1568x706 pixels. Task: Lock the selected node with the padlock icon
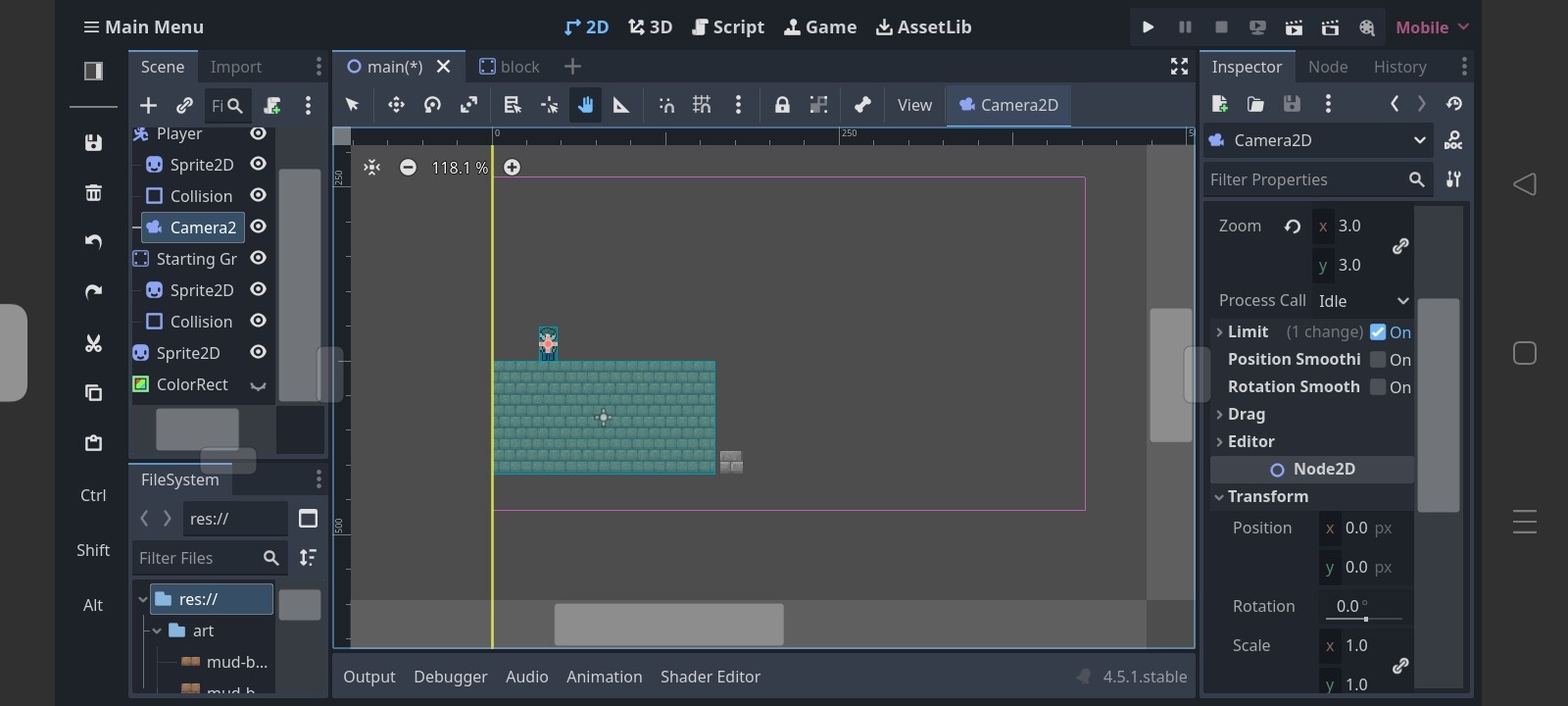782,105
